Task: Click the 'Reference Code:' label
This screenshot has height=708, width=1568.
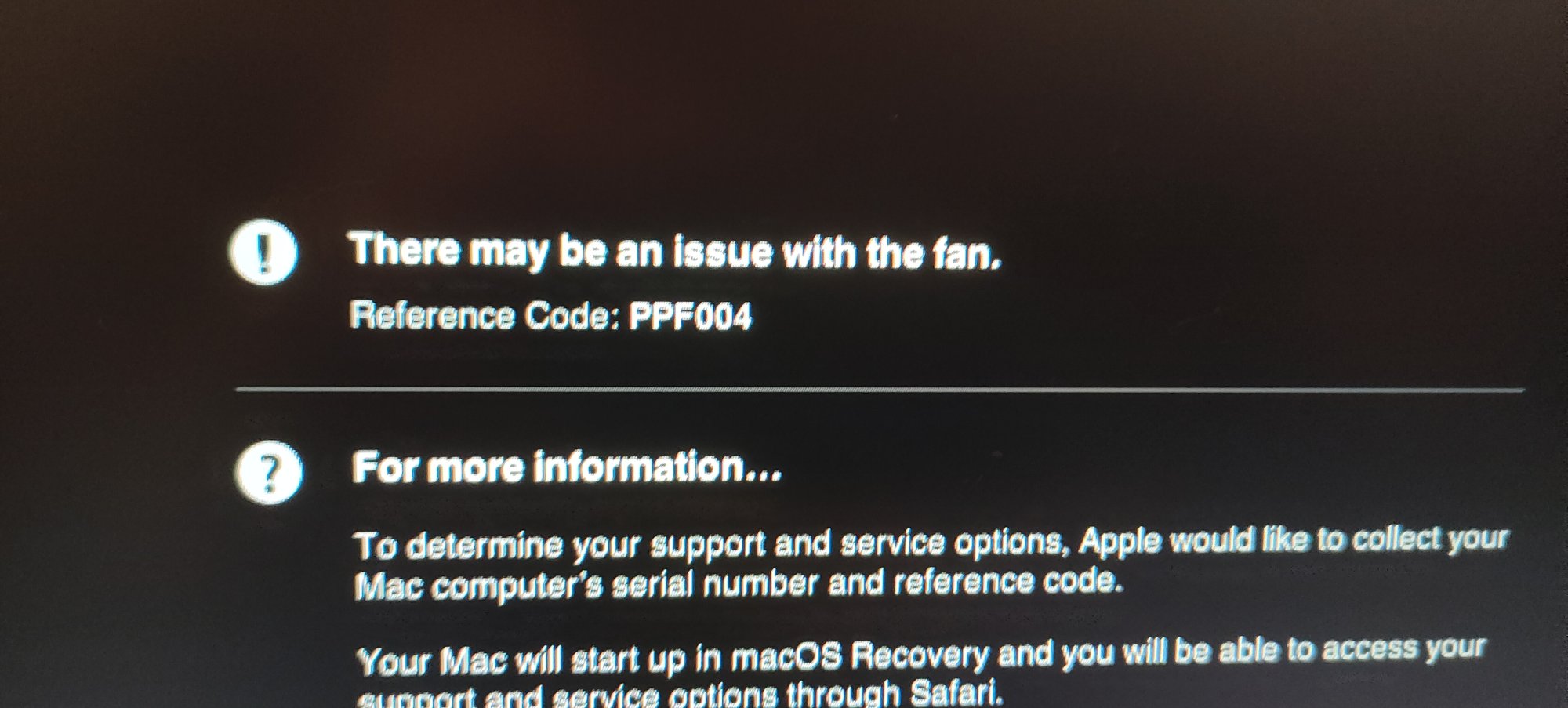Action: [485, 316]
